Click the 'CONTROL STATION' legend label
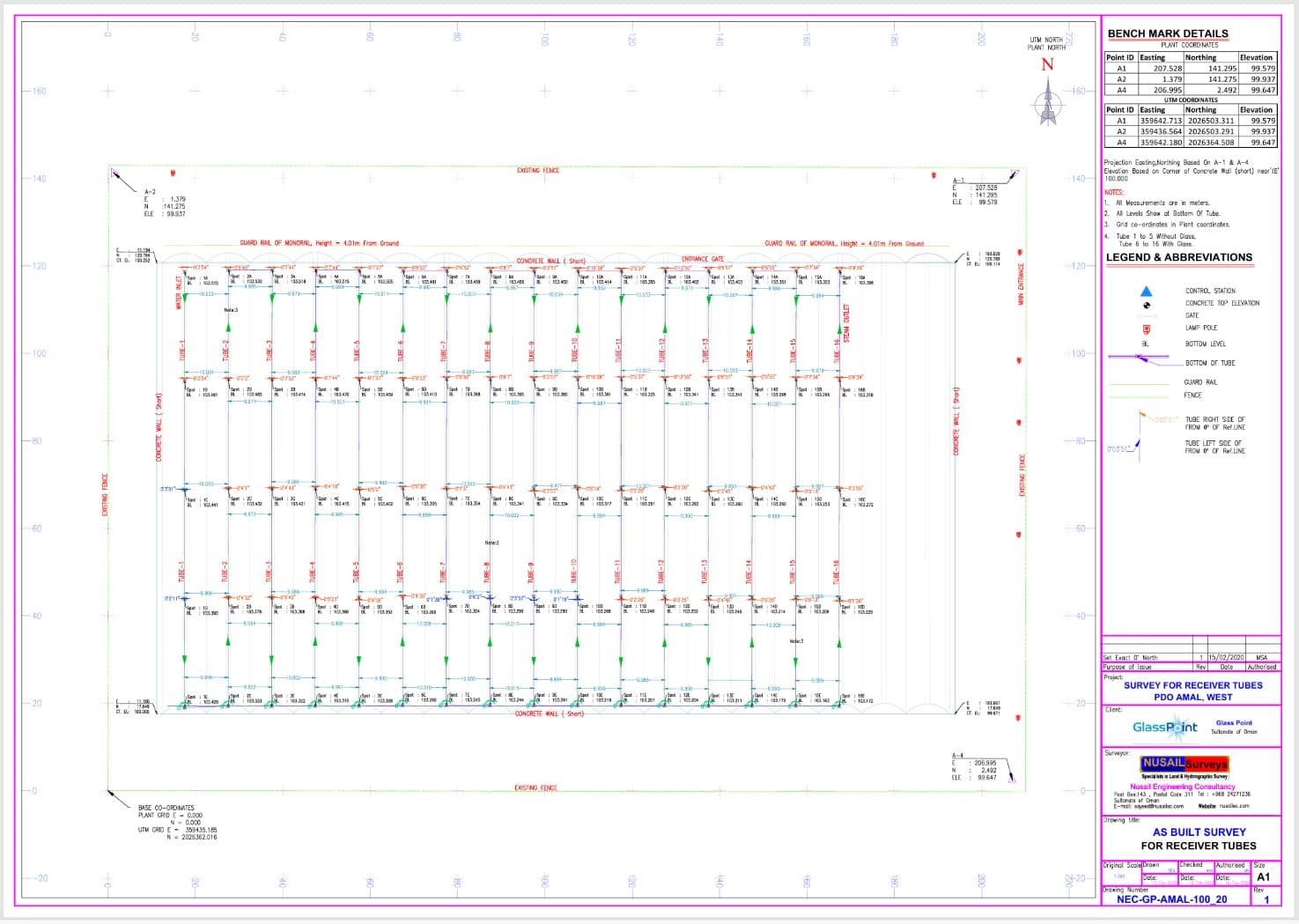The image size is (1299, 924). click(1210, 291)
